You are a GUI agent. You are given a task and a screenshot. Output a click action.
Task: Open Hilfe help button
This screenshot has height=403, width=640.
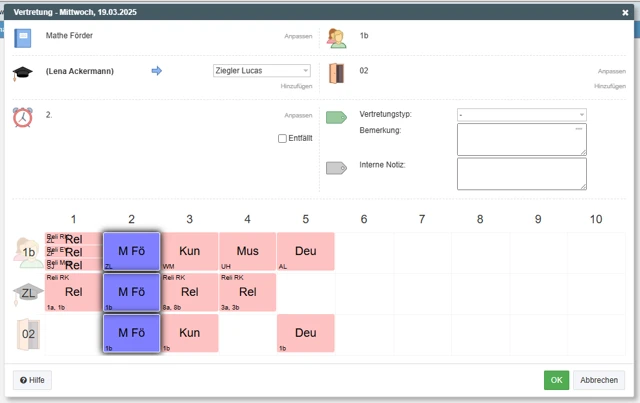point(32,380)
